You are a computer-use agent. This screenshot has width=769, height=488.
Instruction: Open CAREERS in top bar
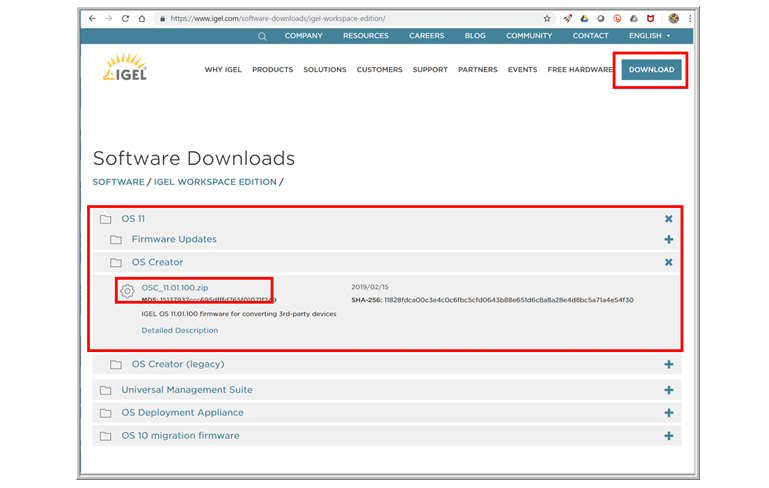coord(427,36)
